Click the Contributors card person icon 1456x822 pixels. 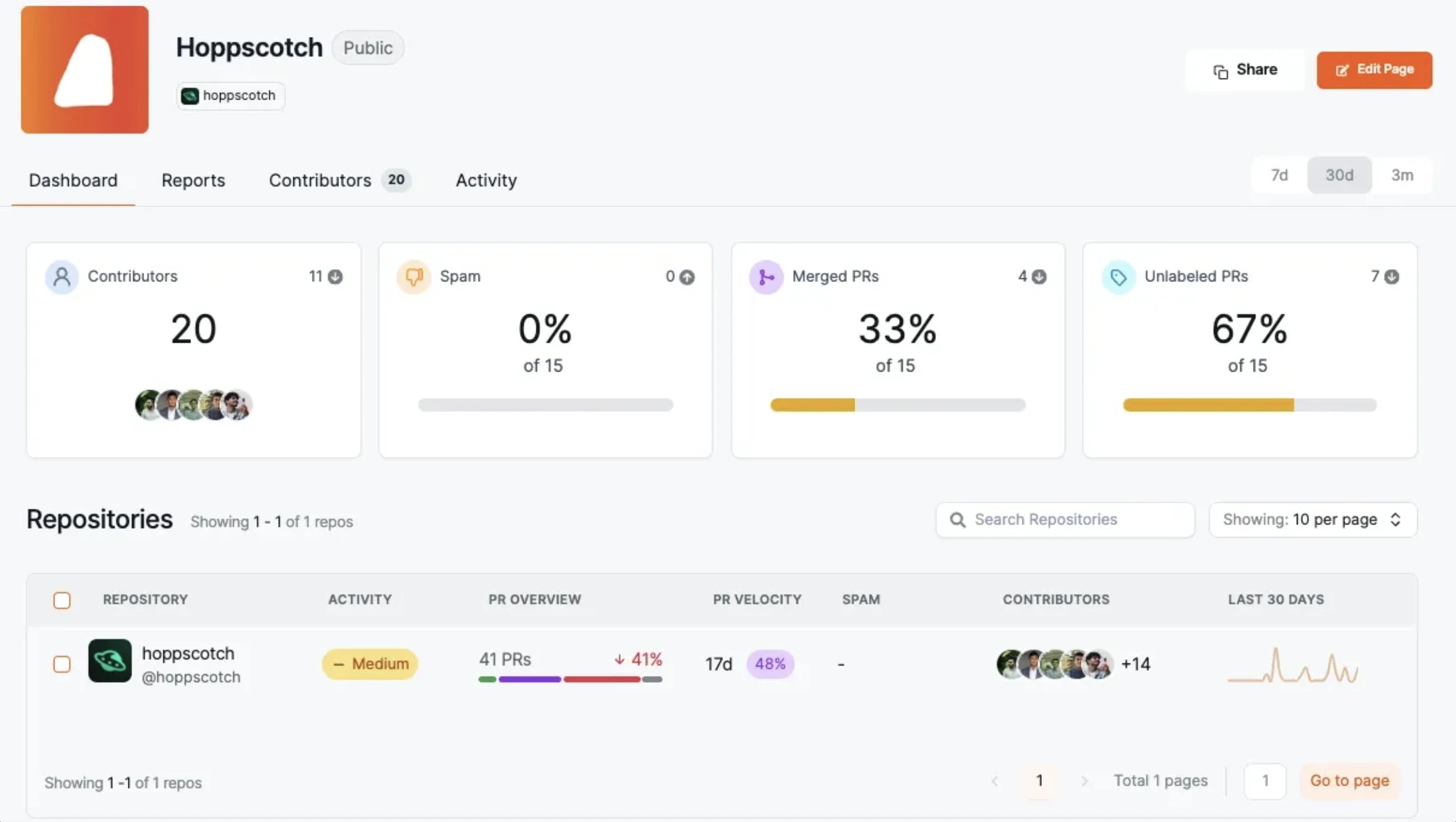click(x=61, y=276)
